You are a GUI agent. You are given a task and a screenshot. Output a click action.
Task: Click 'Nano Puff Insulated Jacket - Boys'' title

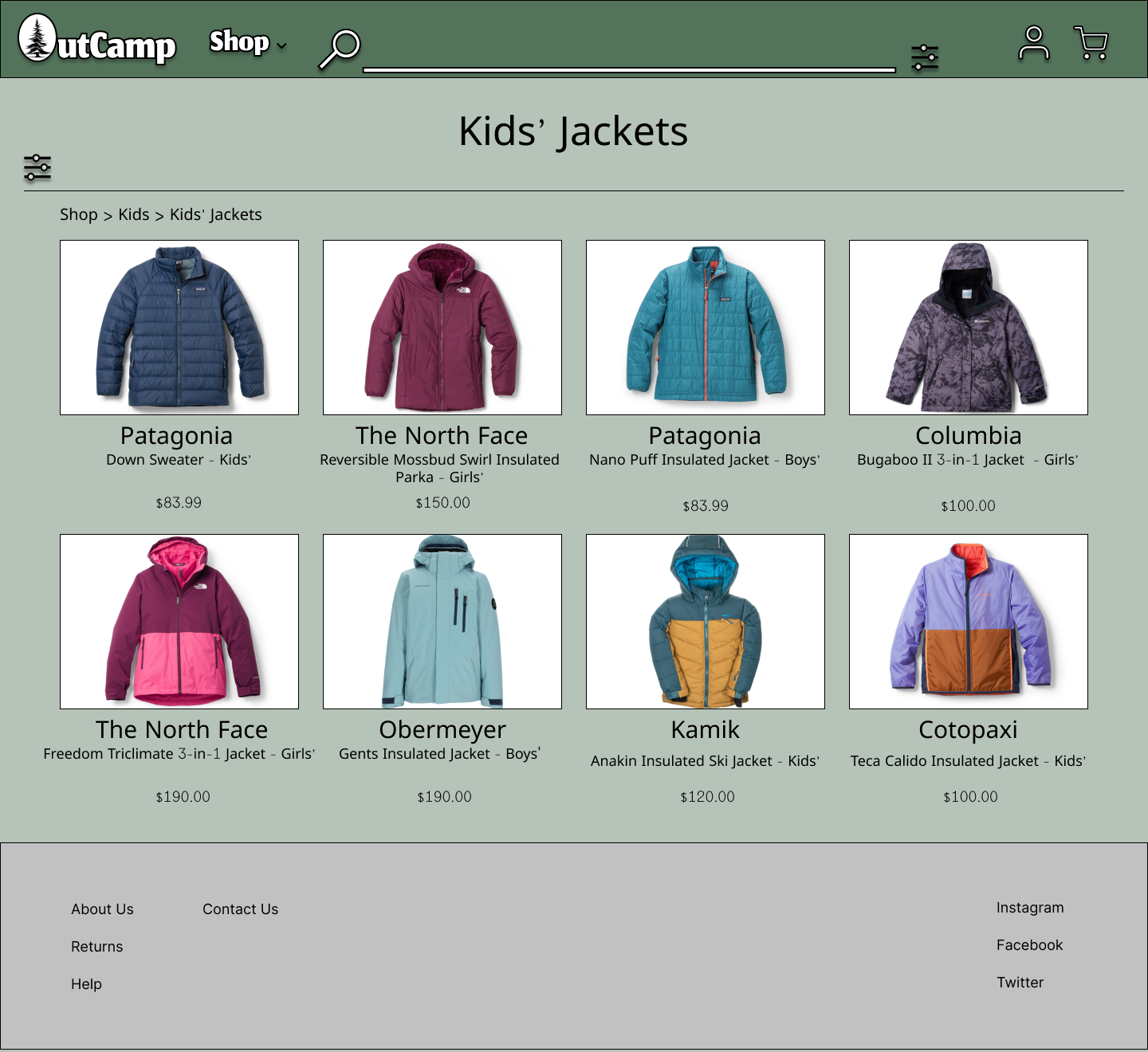click(x=705, y=460)
